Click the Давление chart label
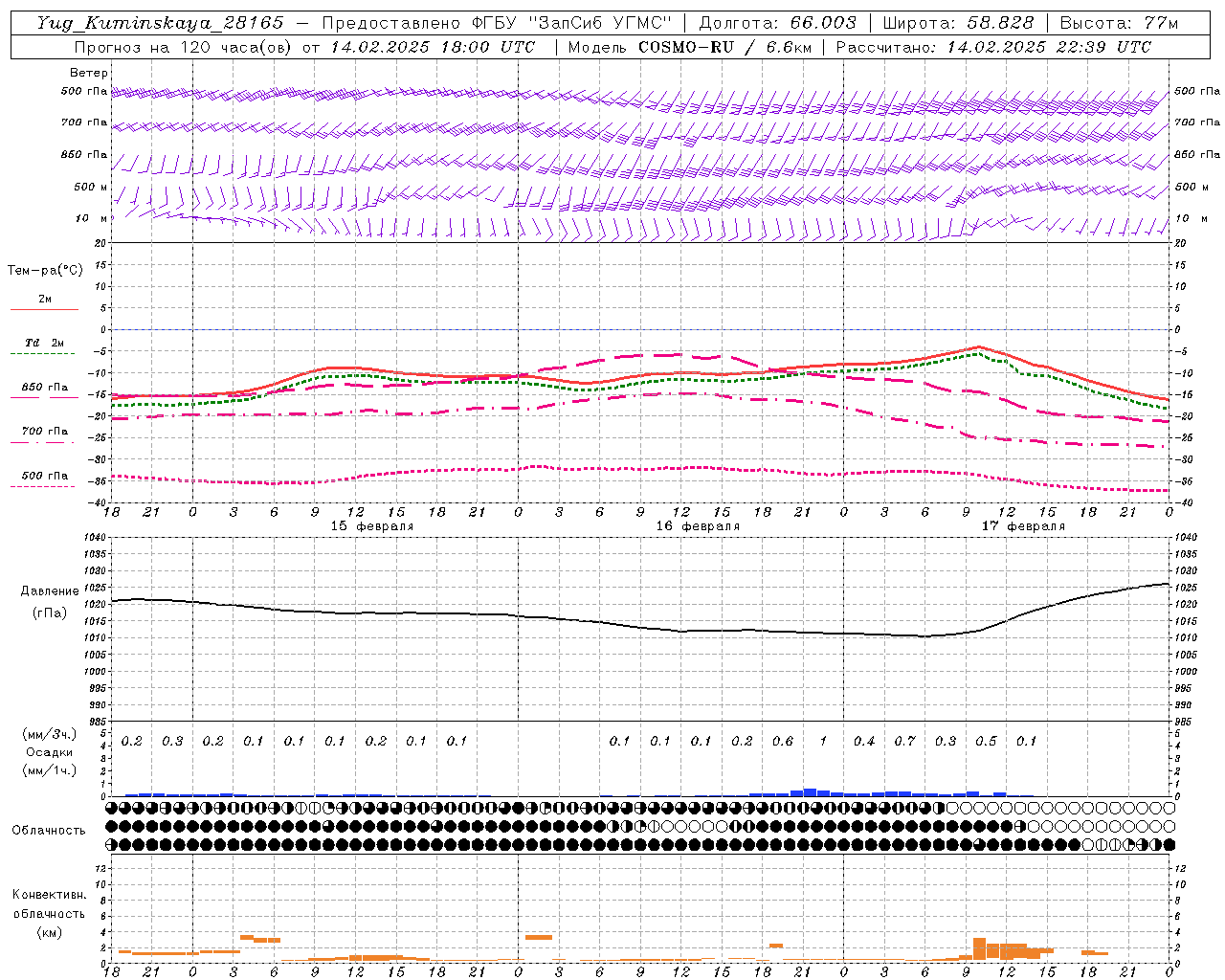This screenshot has height=980, width=1225. (x=49, y=591)
